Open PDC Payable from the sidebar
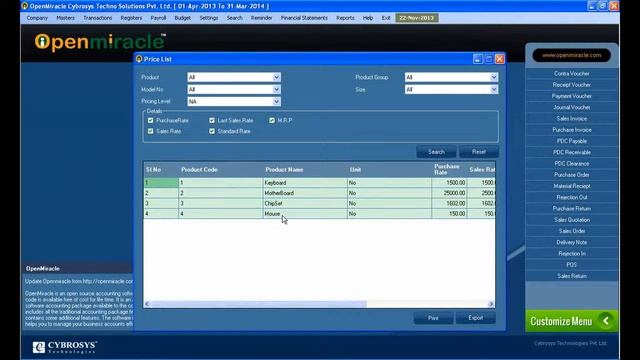Viewport: 640px width, 360px height. pyautogui.click(x=571, y=141)
